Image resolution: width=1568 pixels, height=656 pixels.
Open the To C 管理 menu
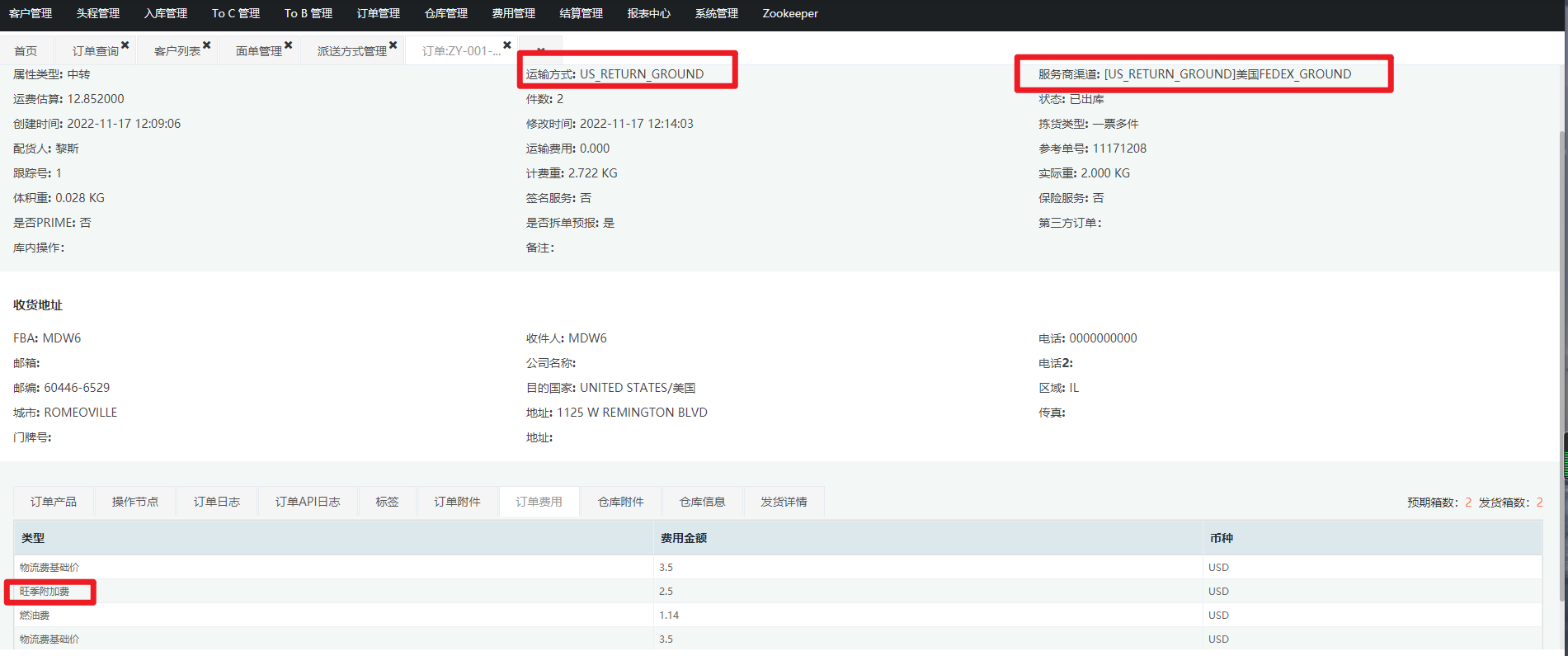236,13
